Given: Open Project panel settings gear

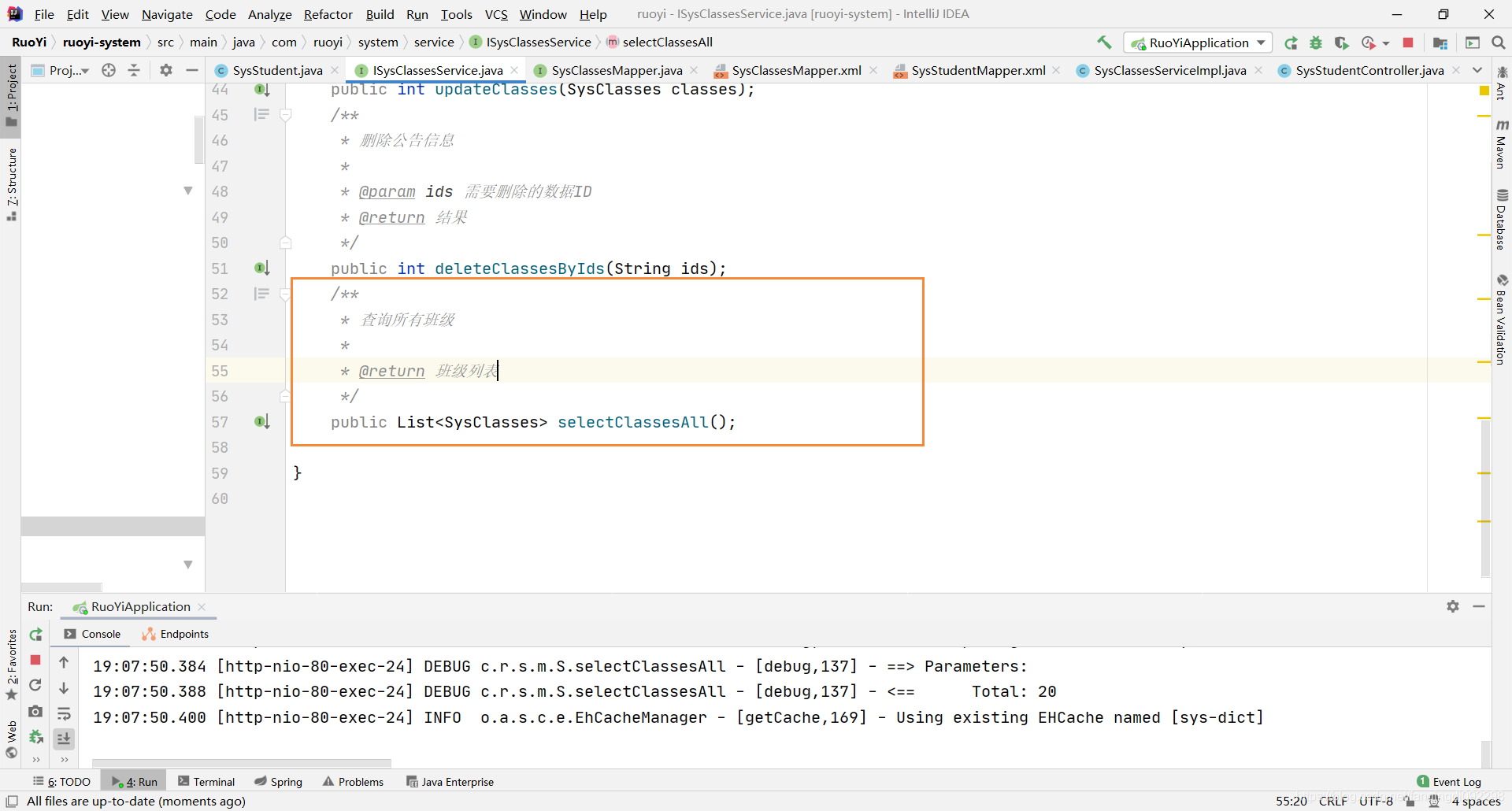Looking at the screenshot, I should point(166,70).
